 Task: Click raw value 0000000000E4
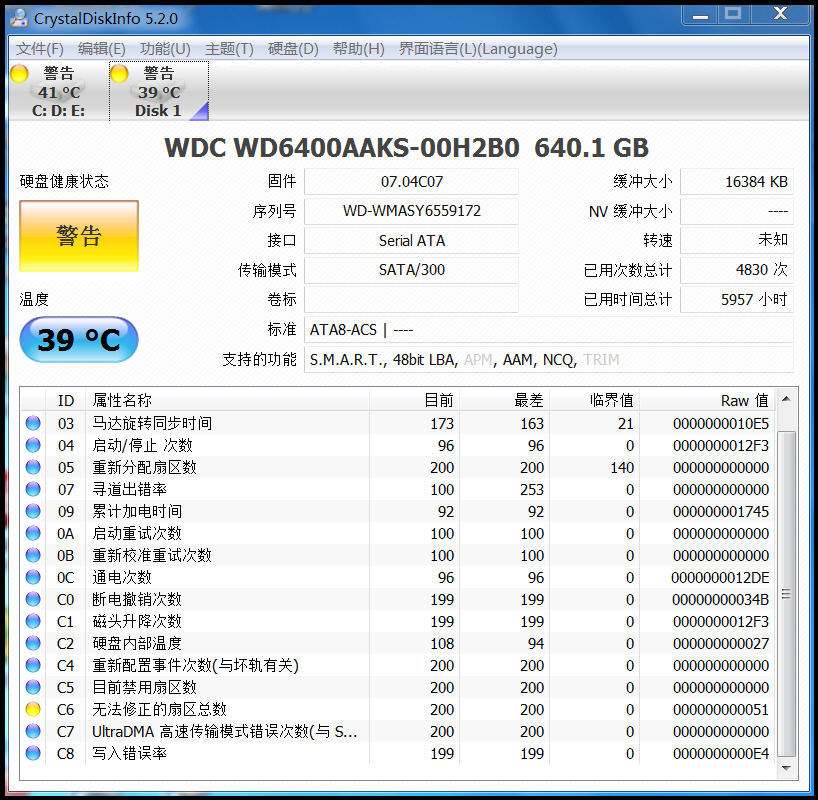pyautogui.click(x=720, y=754)
